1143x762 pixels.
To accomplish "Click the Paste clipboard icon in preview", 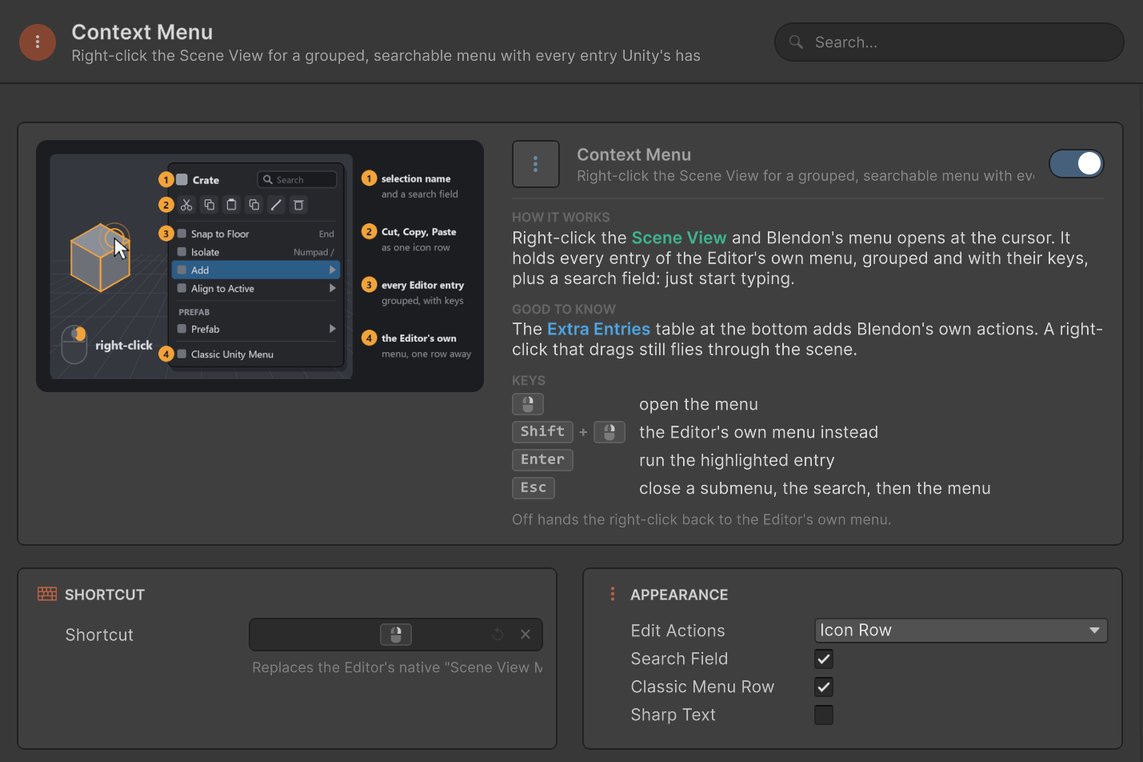I will [x=231, y=205].
